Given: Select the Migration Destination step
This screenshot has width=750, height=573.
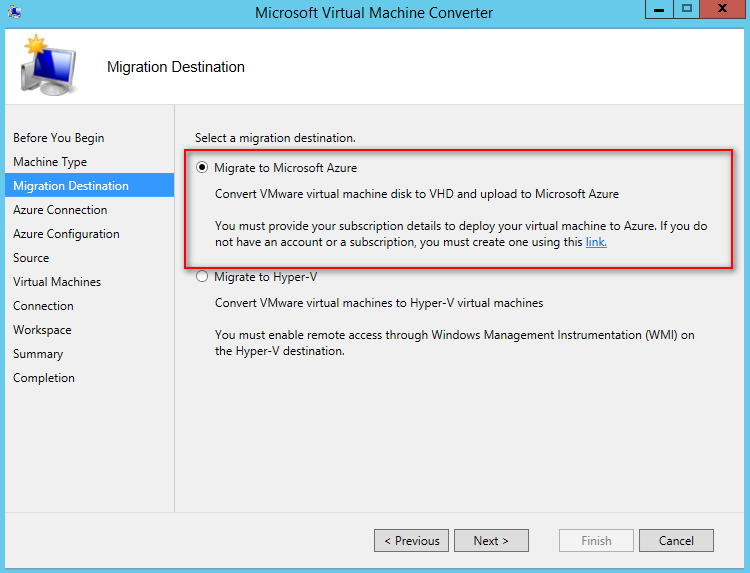Looking at the screenshot, I should [89, 185].
